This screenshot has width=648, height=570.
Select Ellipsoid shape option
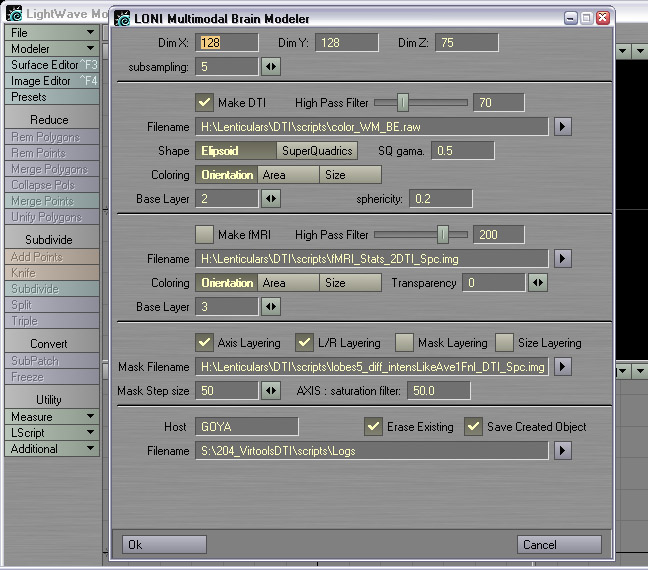[236, 151]
